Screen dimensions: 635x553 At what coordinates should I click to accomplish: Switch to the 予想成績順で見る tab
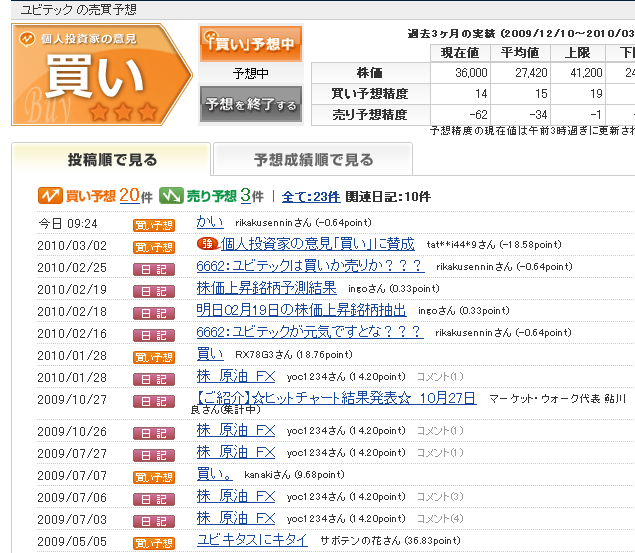[x=313, y=160]
